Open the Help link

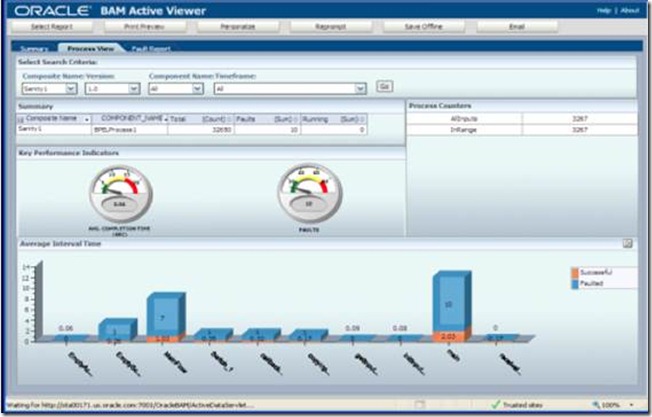[603, 10]
